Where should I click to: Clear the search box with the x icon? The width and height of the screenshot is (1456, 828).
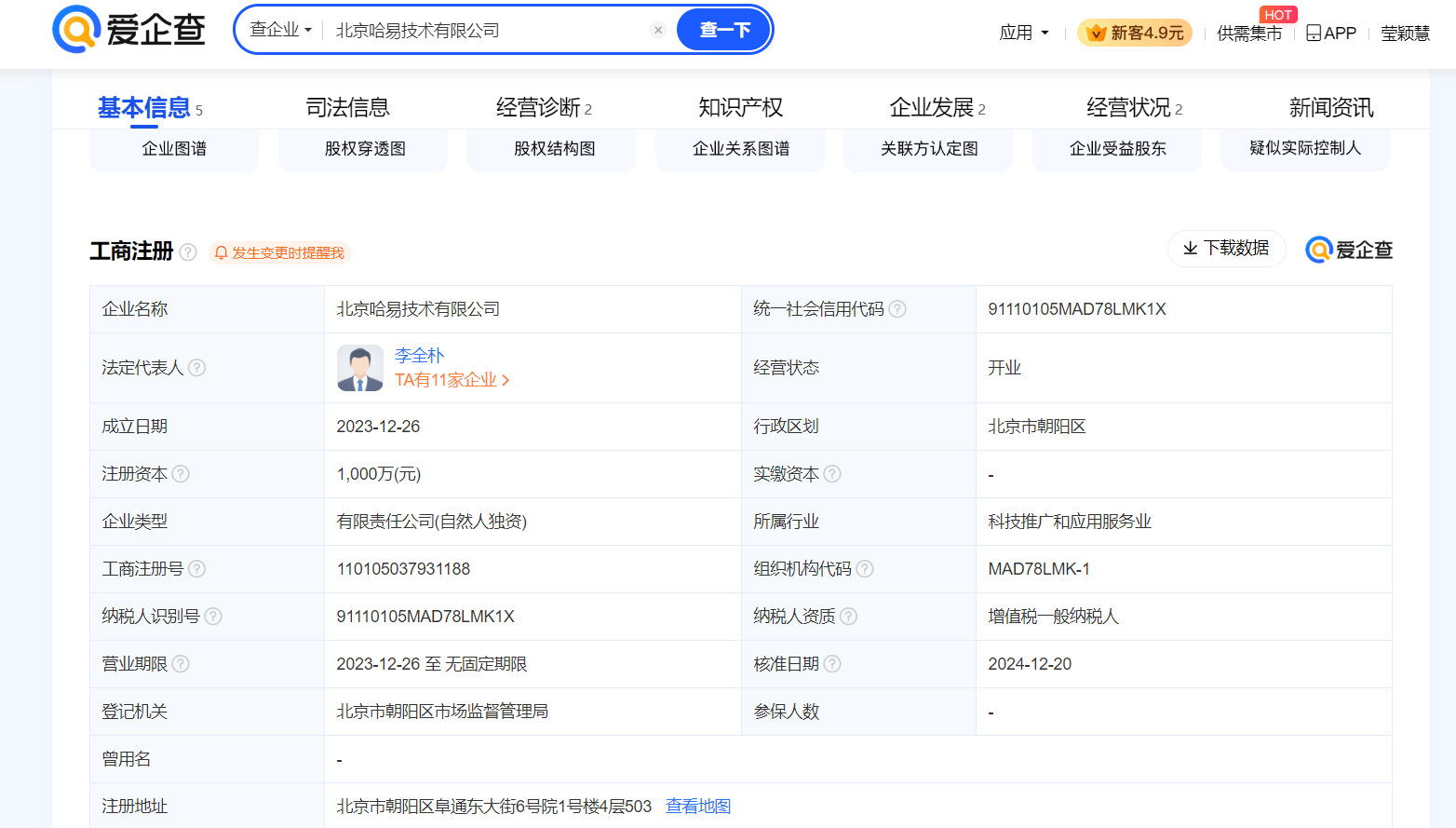[x=658, y=30]
